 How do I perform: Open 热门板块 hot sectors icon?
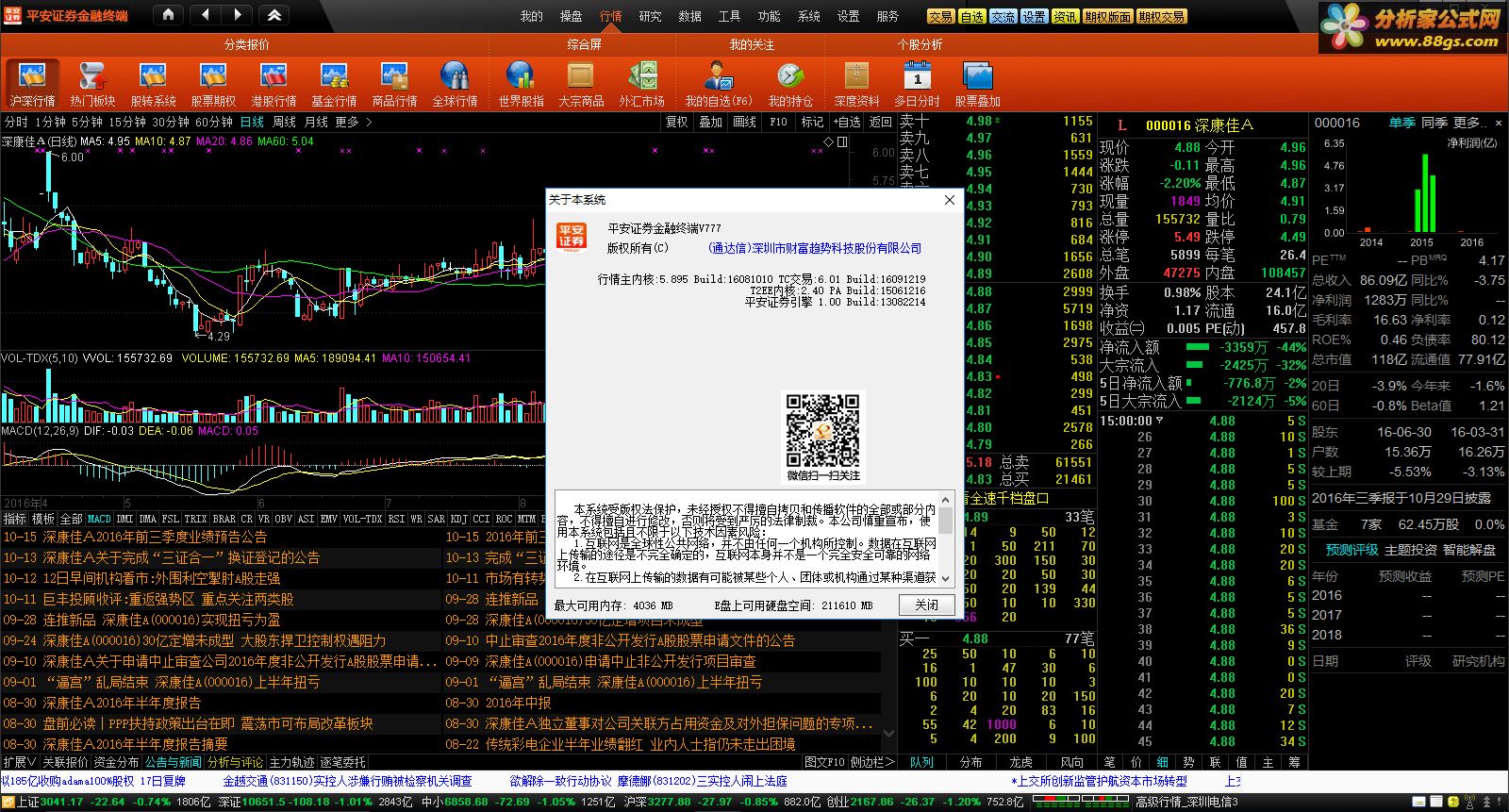click(x=92, y=84)
